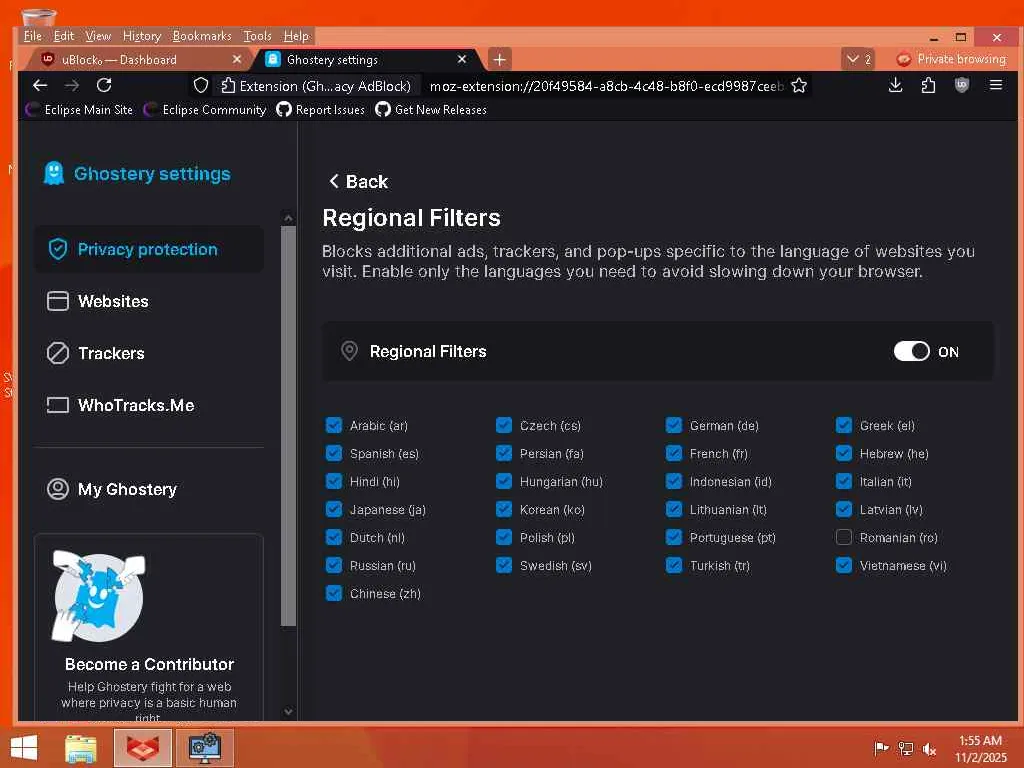Viewport: 1024px width, 768px height.
Task: Click the browser back arrow
Action: point(40,86)
